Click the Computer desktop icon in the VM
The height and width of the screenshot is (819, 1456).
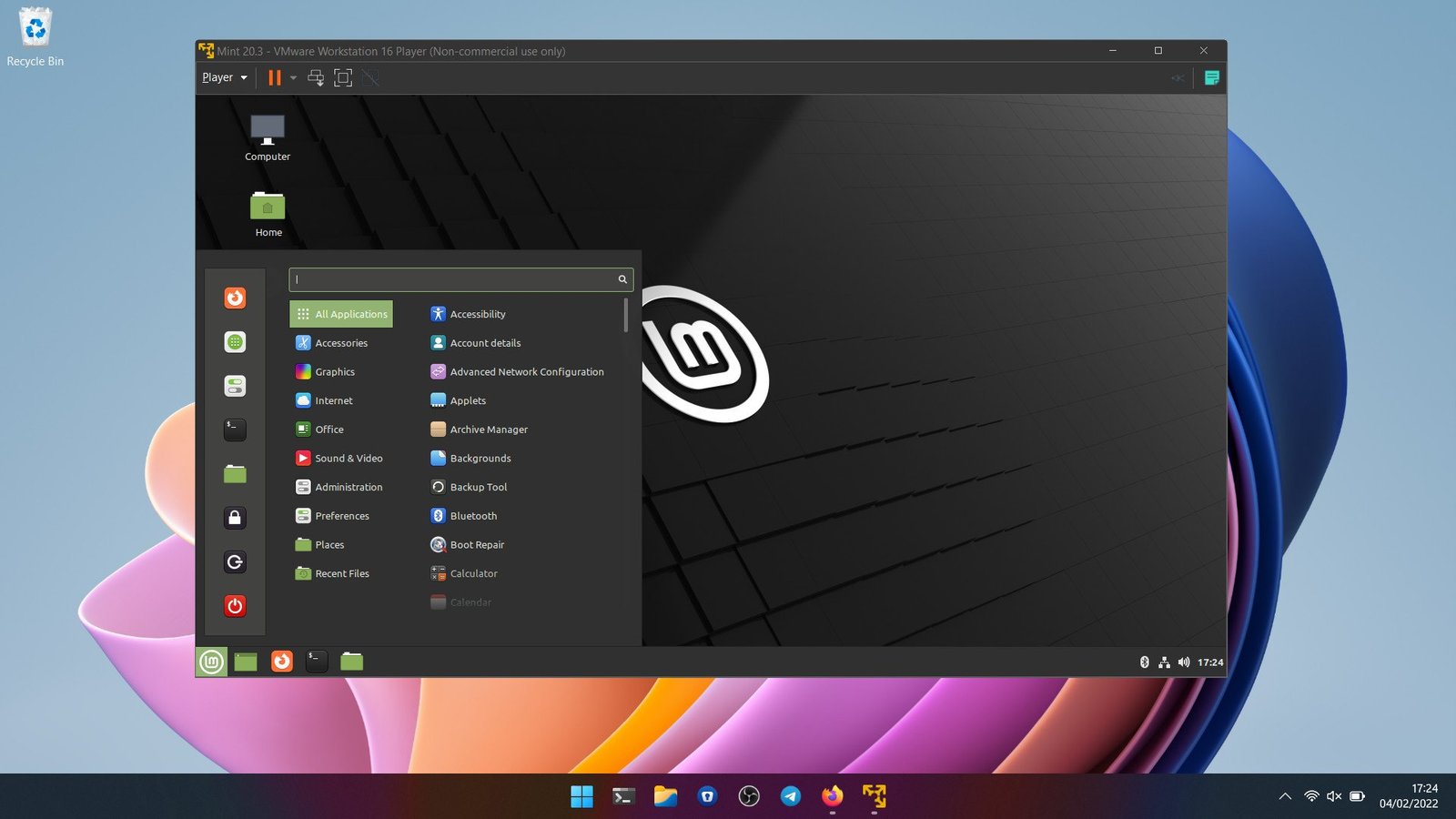point(268,138)
